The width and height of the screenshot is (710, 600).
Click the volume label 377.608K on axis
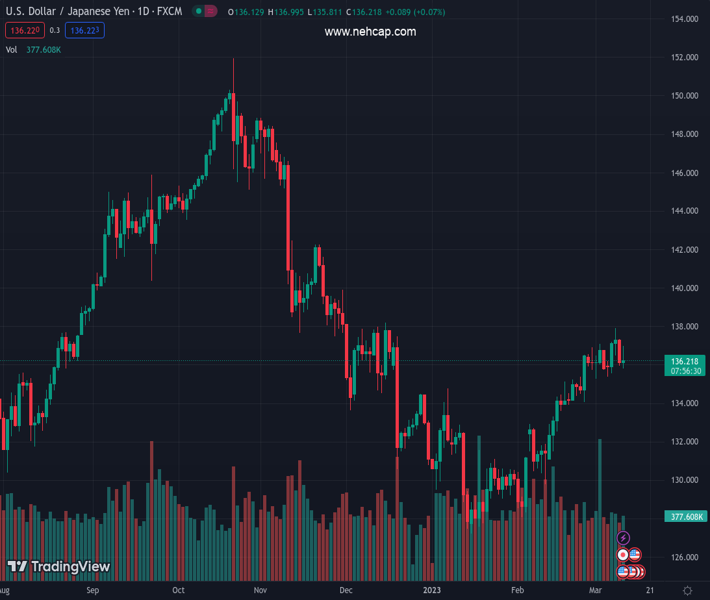tap(685, 516)
